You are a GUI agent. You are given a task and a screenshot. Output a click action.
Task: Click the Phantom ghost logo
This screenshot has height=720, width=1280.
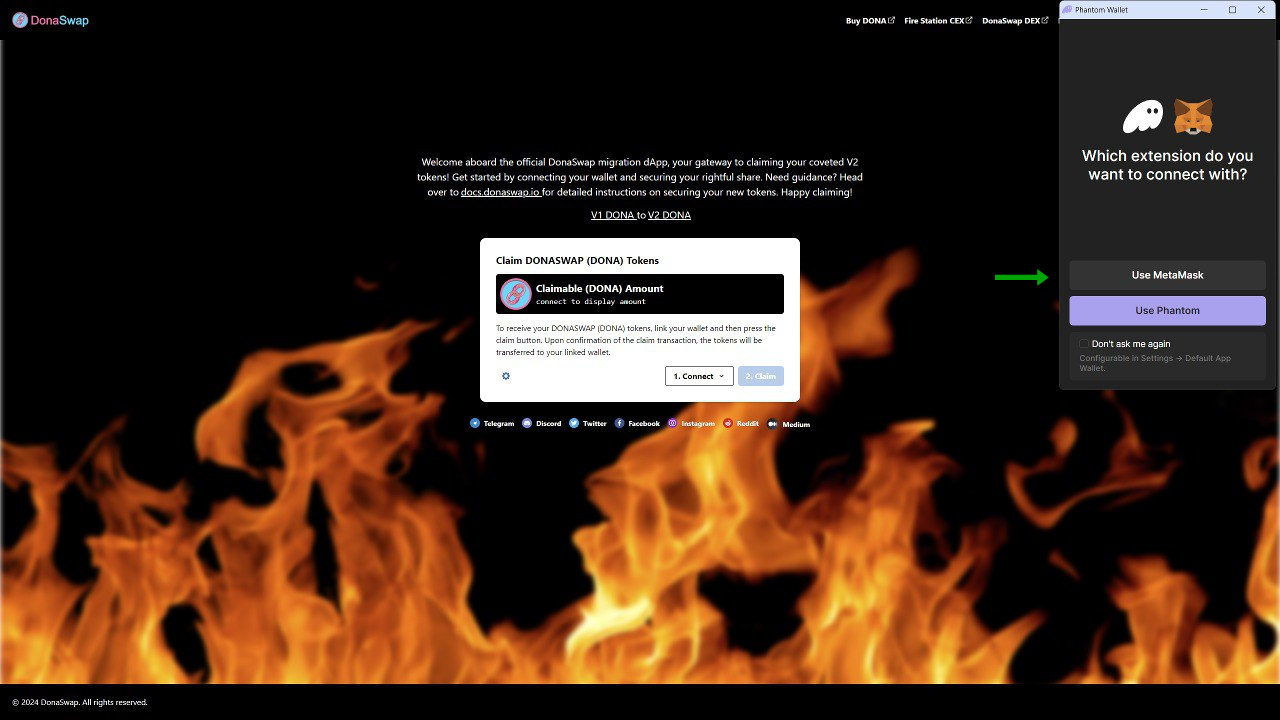[x=1143, y=117]
